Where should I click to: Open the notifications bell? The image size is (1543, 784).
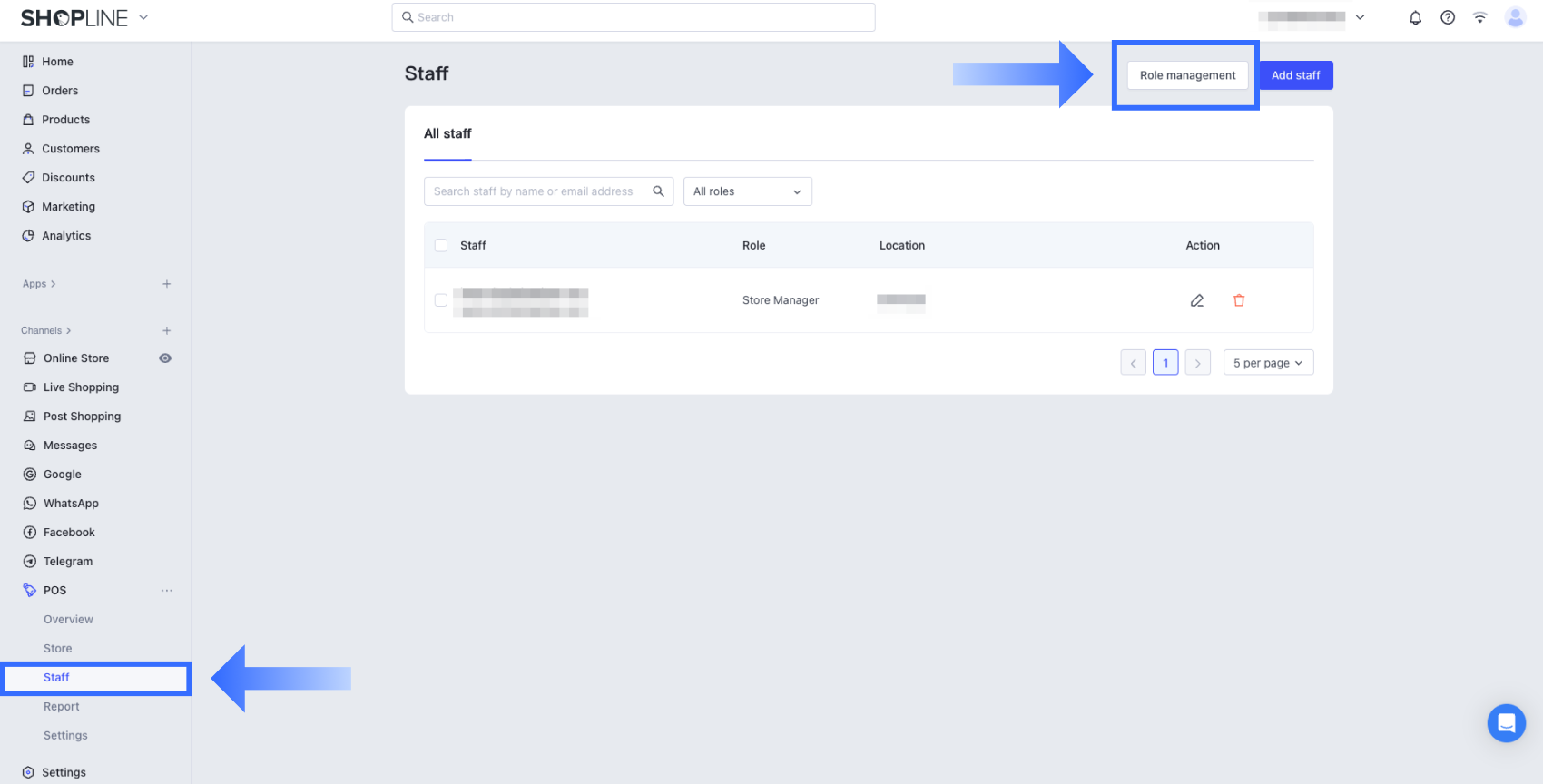[x=1415, y=17]
